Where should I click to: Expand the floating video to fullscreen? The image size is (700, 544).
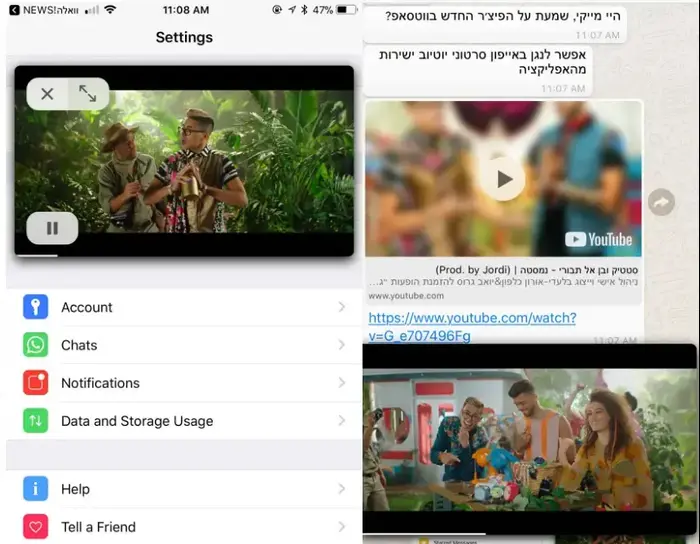[x=88, y=94]
